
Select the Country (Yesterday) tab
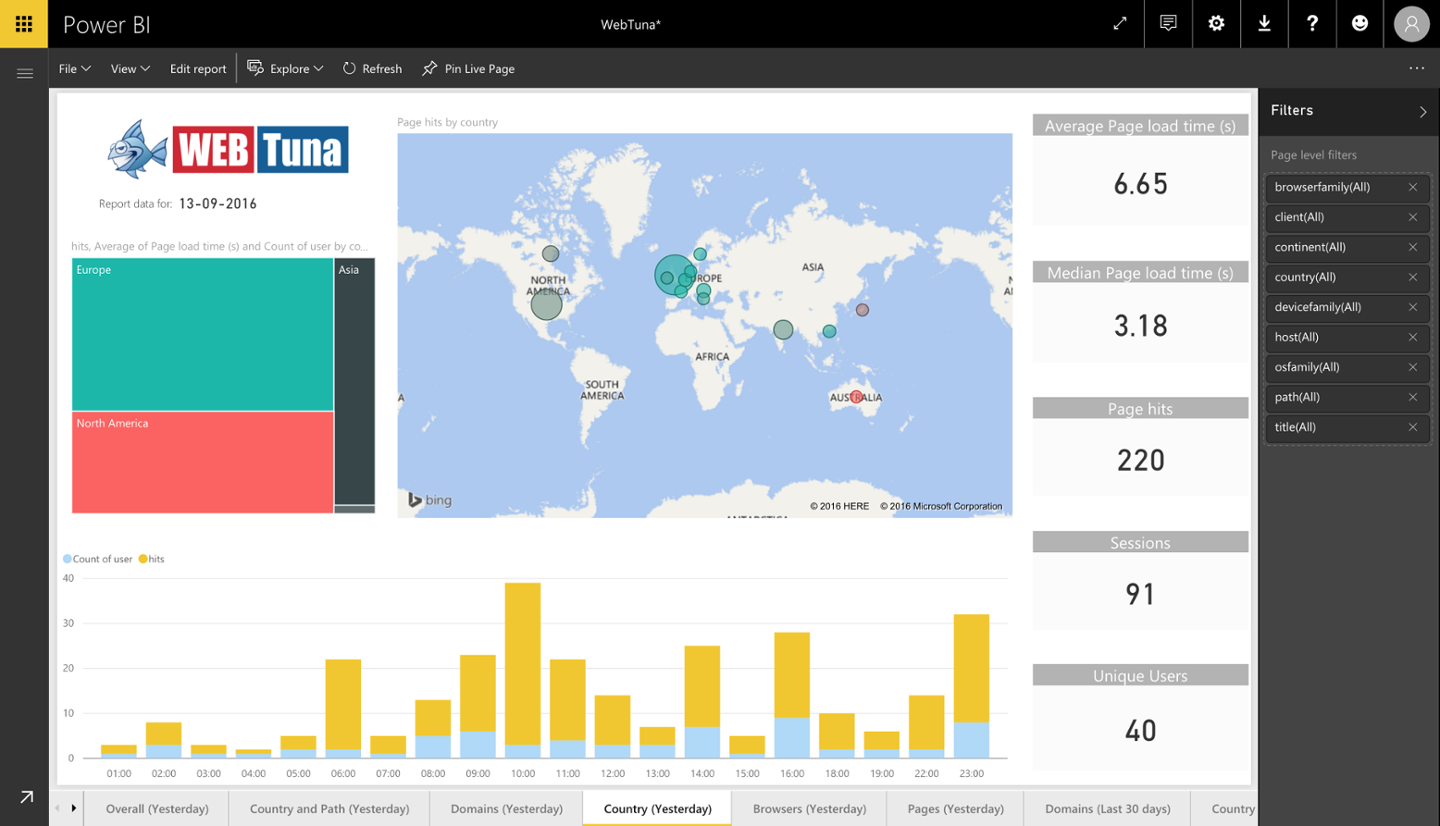[657, 808]
